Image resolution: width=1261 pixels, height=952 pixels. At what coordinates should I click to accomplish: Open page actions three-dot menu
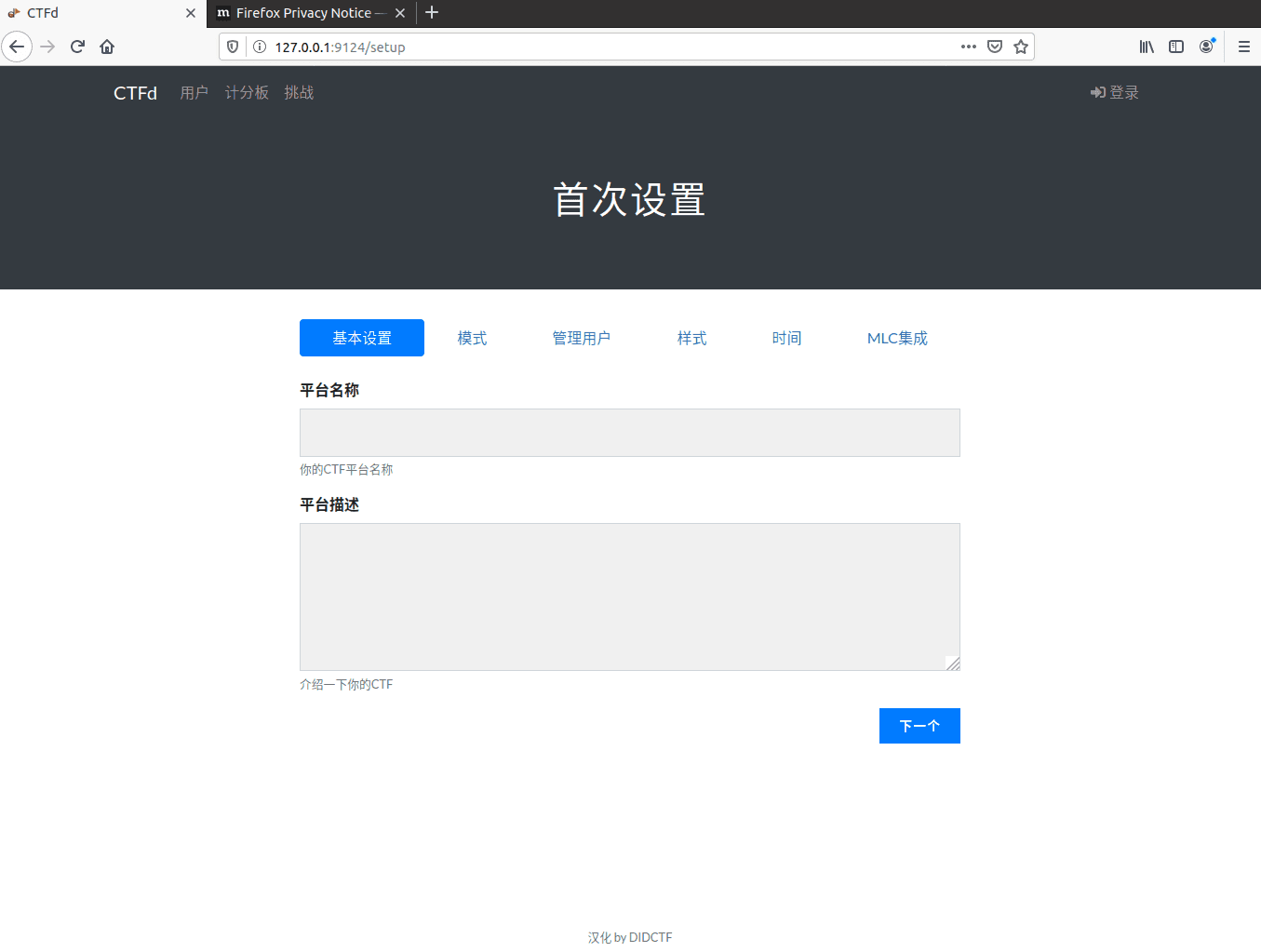click(969, 47)
